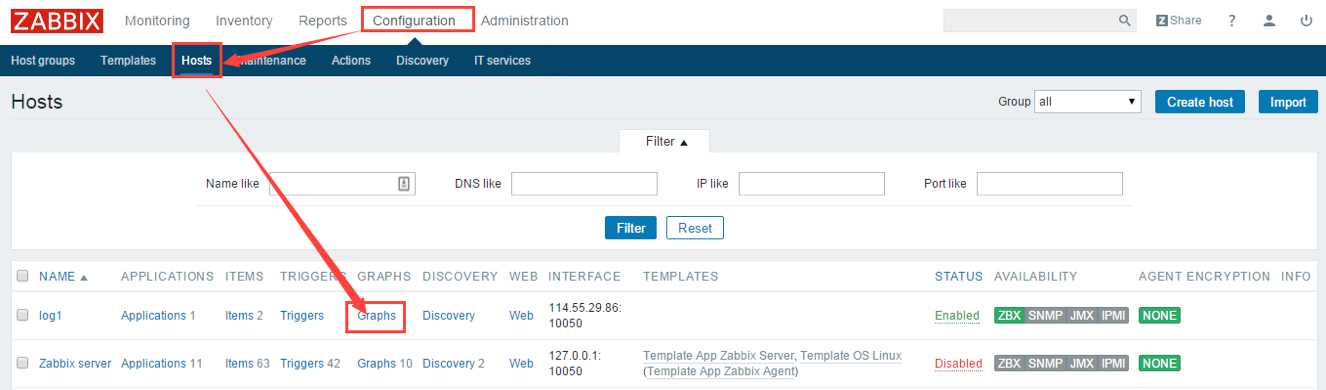Image resolution: width=1326 pixels, height=390 pixels.
Task: Click the Port like input field
Action: tap(1050, 183)
